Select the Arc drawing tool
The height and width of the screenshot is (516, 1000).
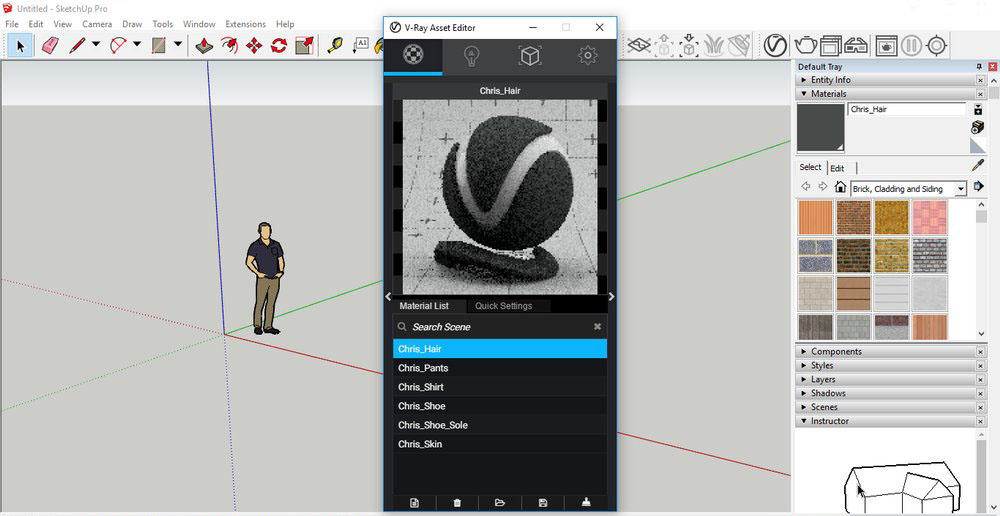[118, 45]
